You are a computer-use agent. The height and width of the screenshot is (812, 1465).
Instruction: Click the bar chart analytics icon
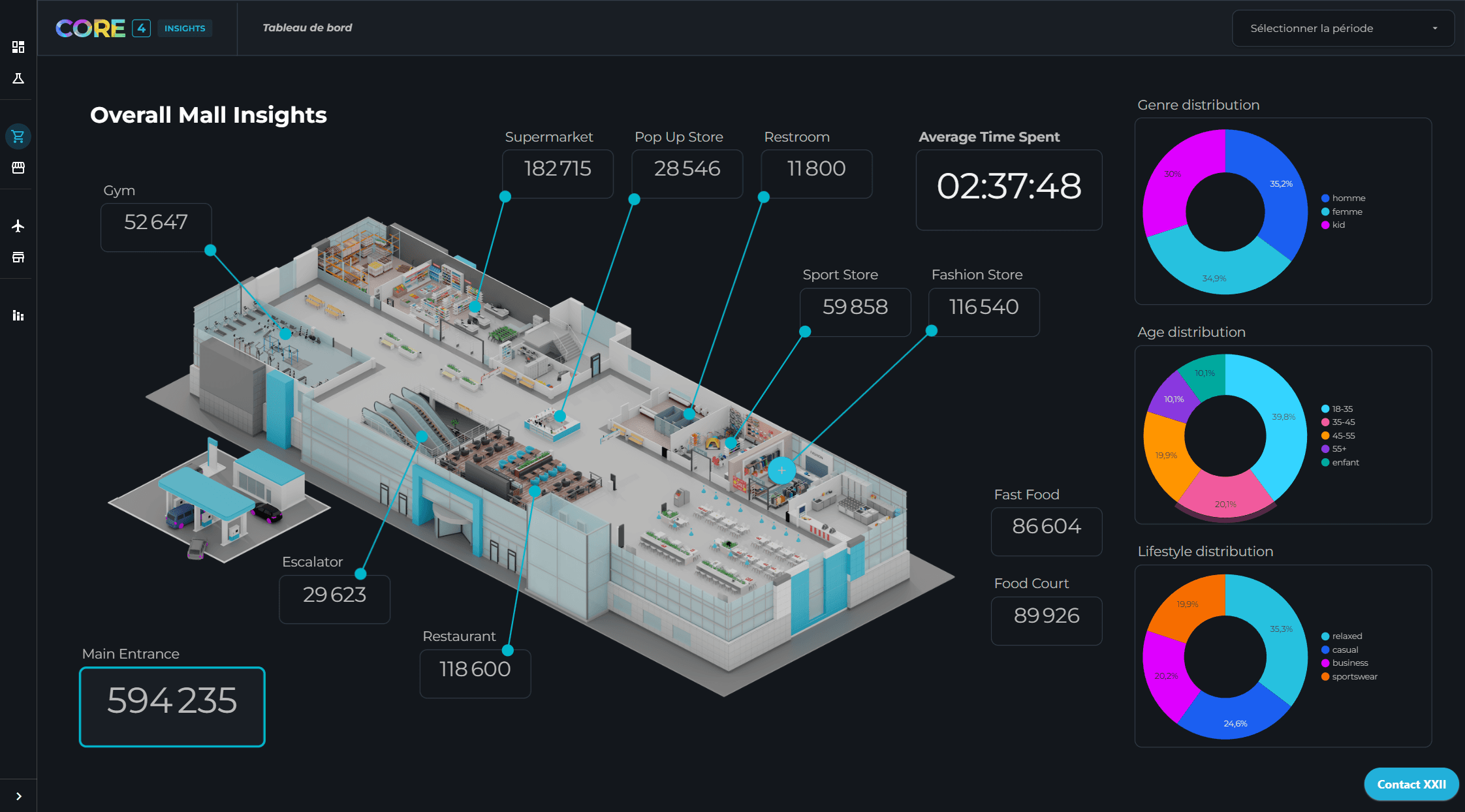point(18,316)
